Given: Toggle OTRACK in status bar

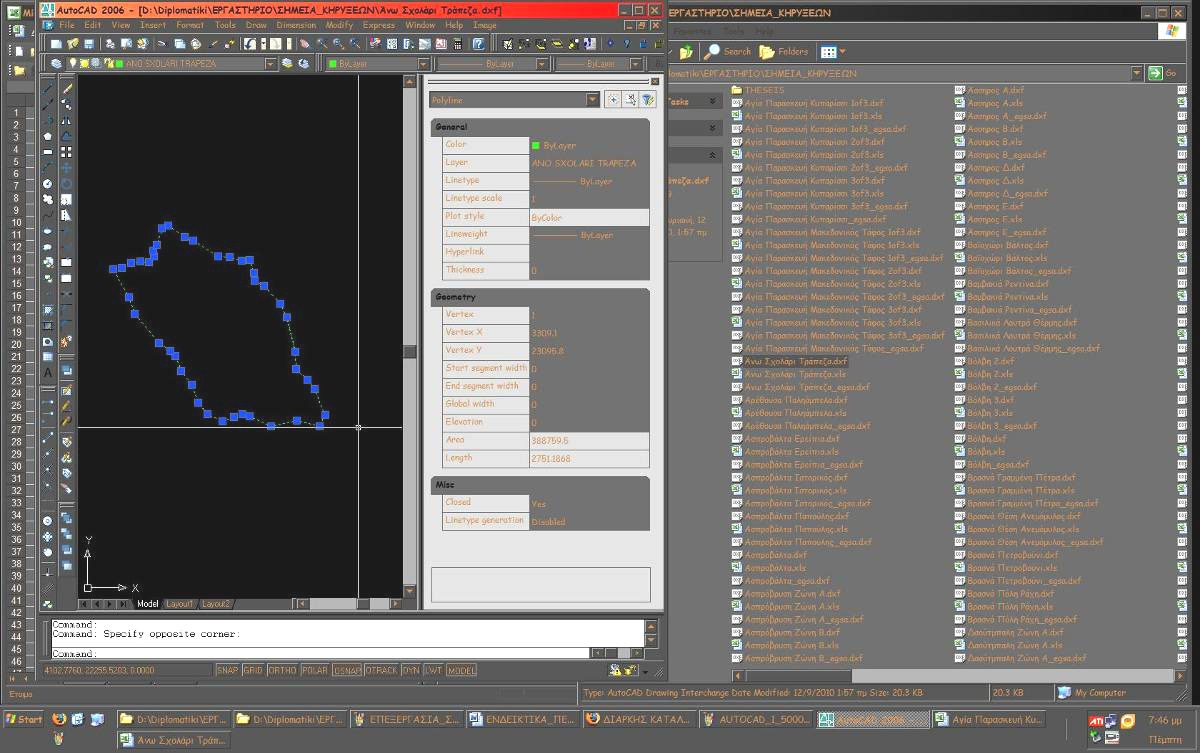Looking at the screenshot, I should tap(381, 671).
